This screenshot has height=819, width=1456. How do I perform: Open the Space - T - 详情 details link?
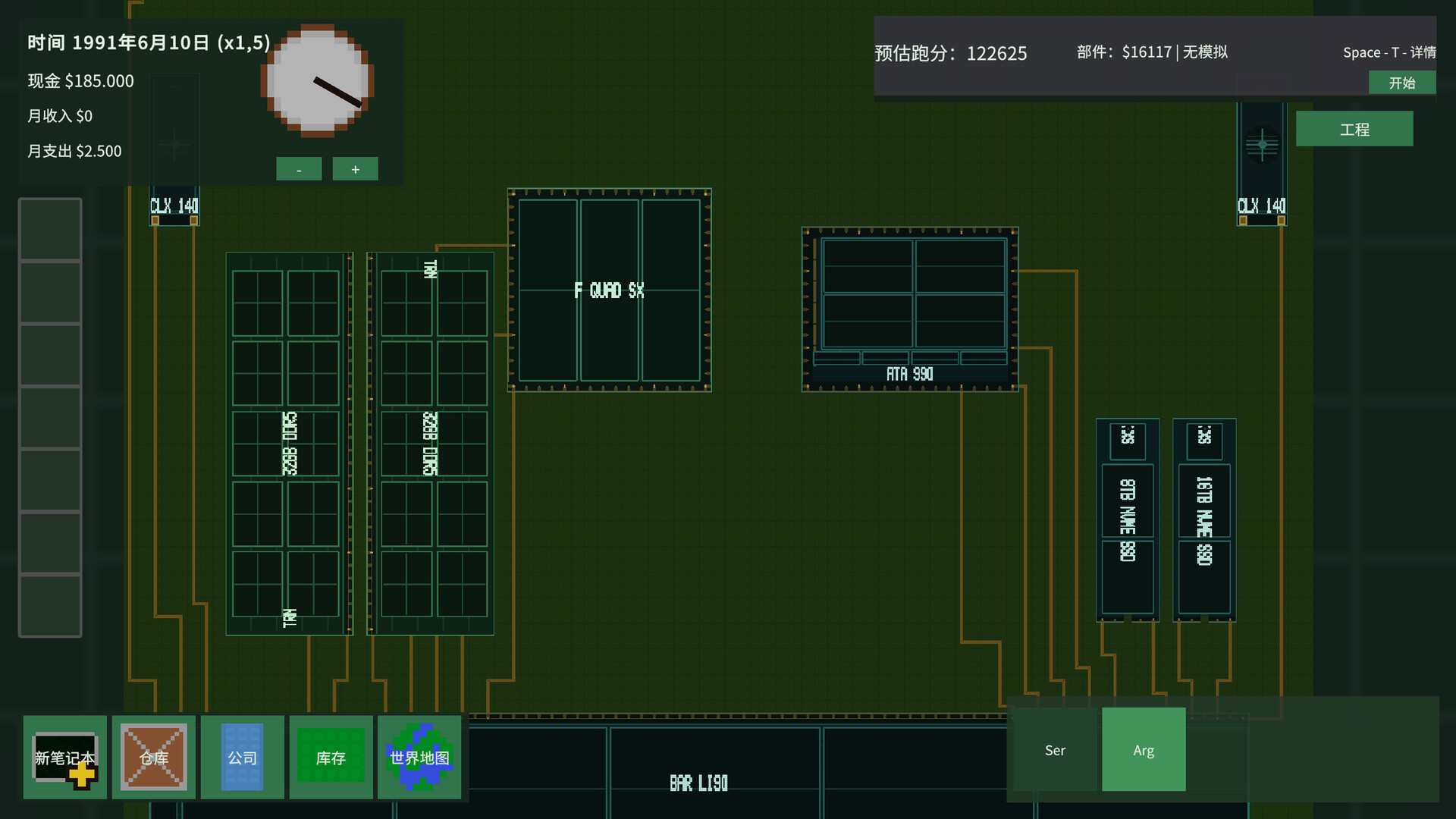(x=1389, y=52)
